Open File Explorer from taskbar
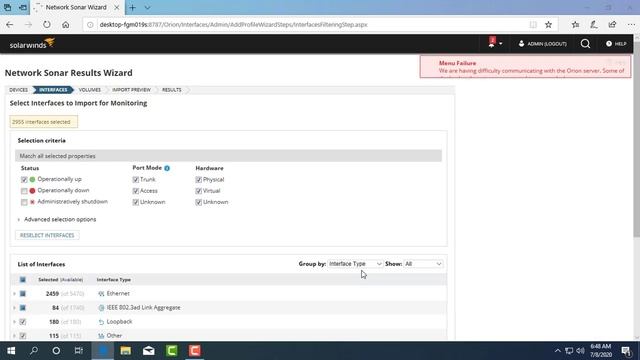Viewport: 640px width, 360px height. pyautogui.click(x=126, y=351)
